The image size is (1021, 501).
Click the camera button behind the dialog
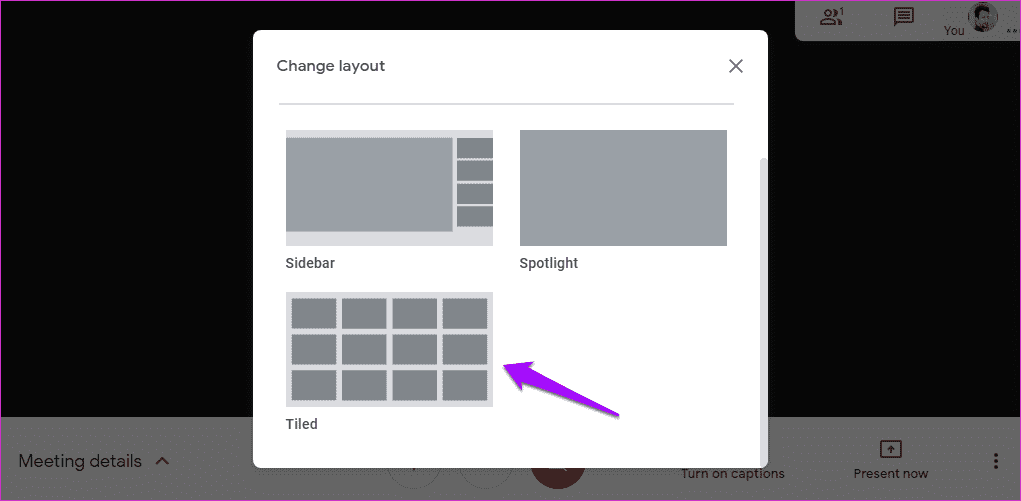pyautogui.click(x=486, y=478)
